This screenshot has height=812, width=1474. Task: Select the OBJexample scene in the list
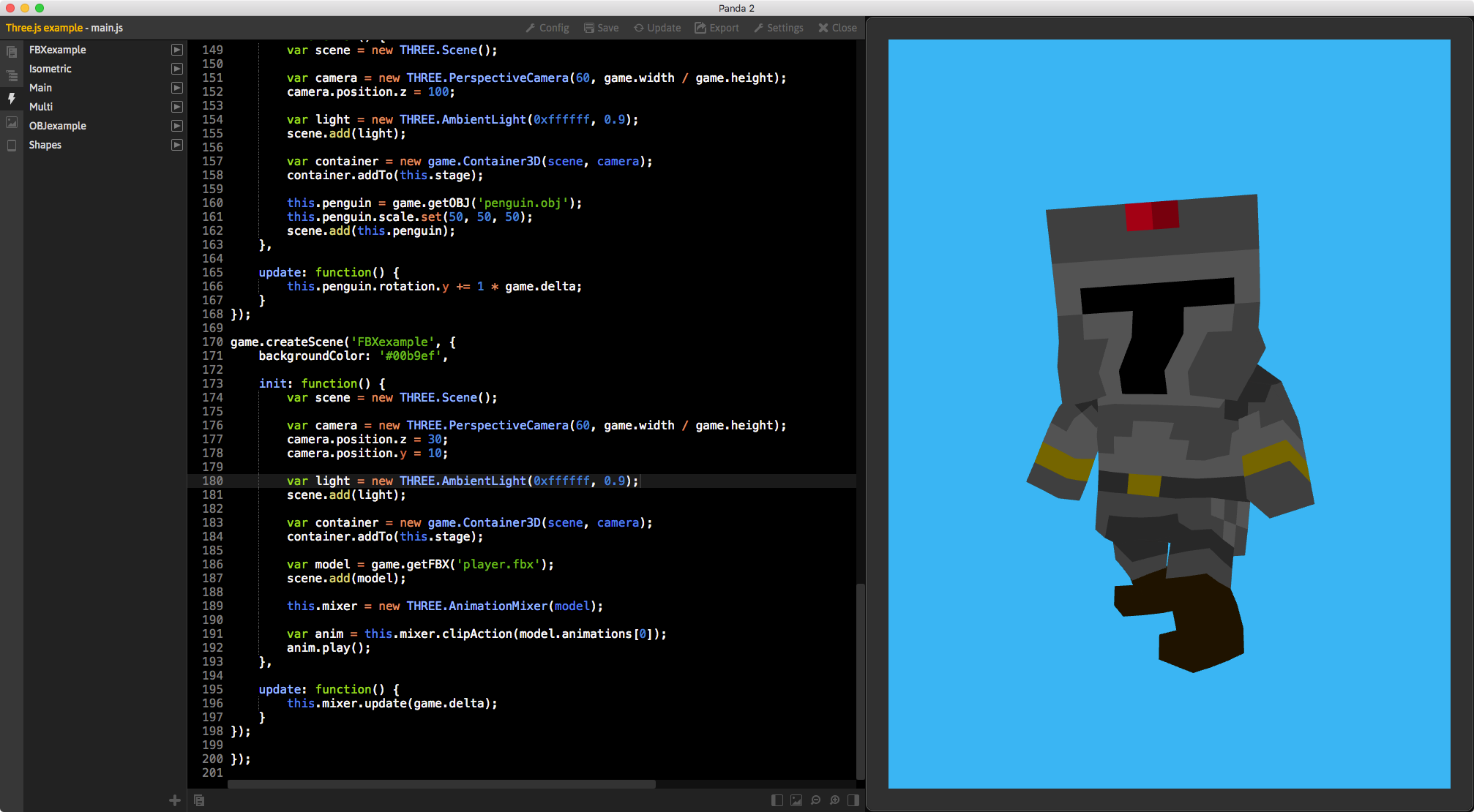58,126
